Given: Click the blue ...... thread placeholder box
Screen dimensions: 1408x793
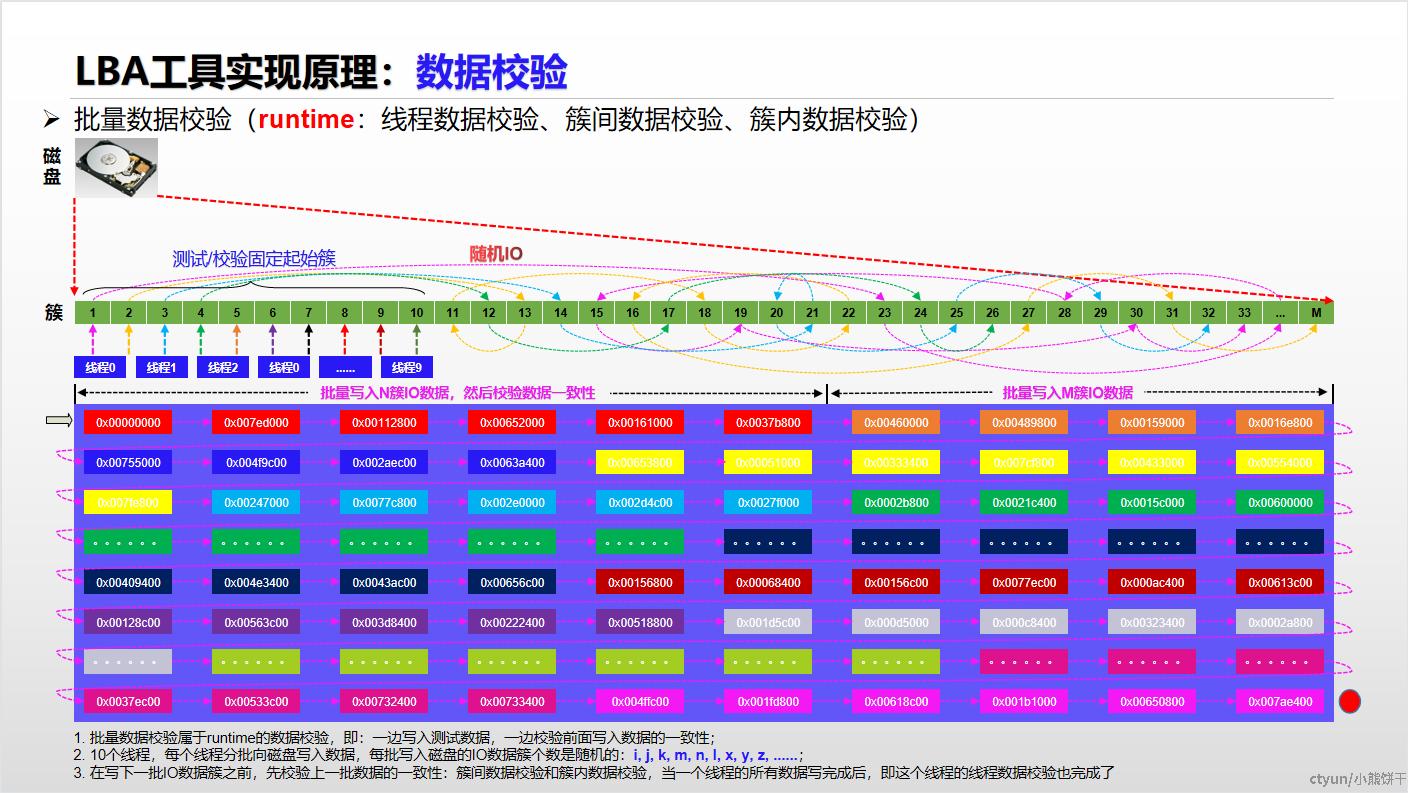Looking at the screenshot, I should click(345, 367).
